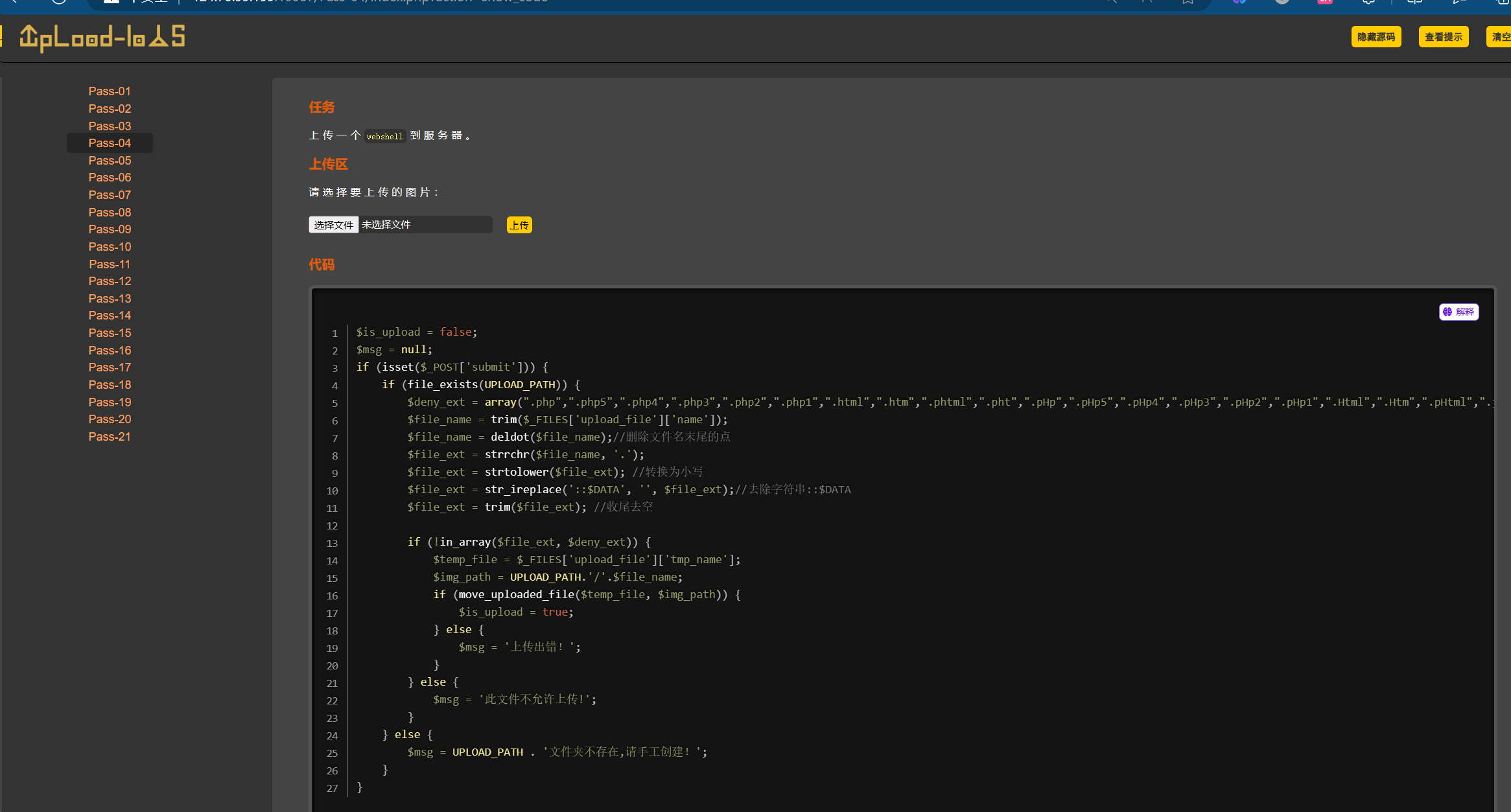Navigate to Pass-09 level
1511x812 pixels.
[x=110, y=229]
